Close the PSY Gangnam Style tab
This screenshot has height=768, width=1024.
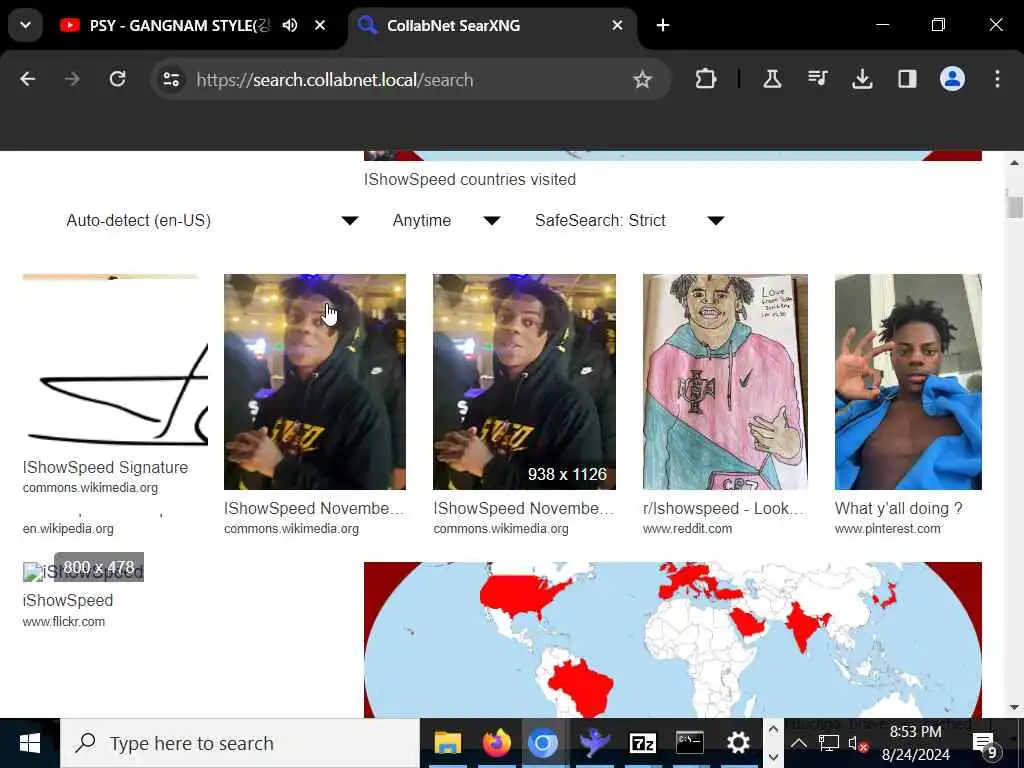click(320, 25)
